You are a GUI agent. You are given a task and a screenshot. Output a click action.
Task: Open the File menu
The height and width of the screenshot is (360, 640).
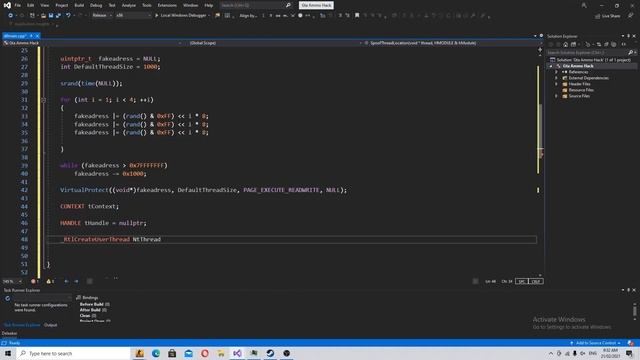tap(18, 5)
